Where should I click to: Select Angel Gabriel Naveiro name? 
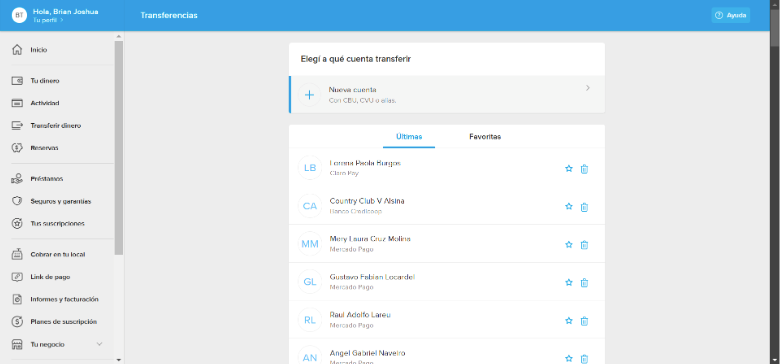click(367, 353)
